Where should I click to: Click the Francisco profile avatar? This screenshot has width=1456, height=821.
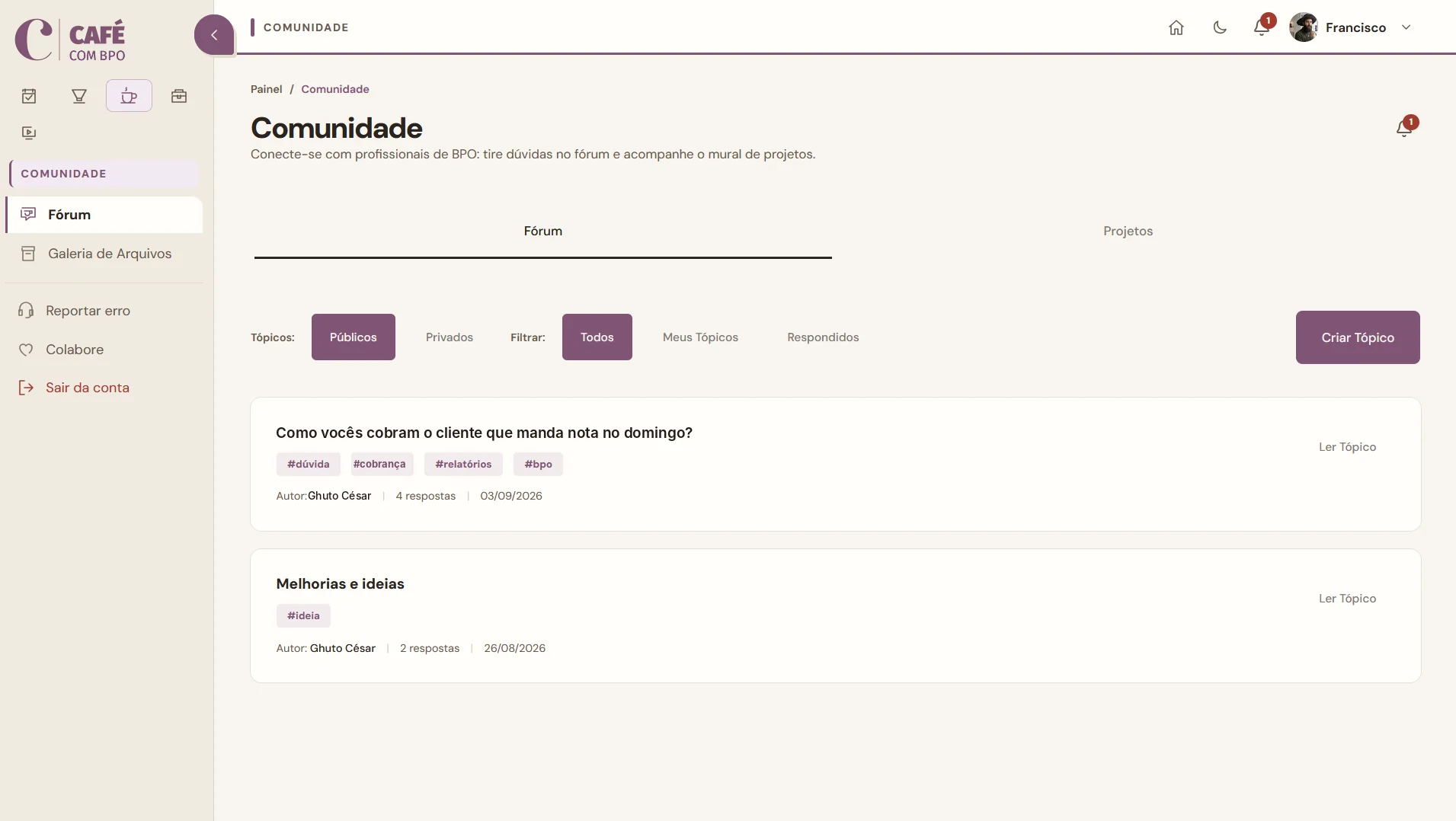tap(1304, 27)
